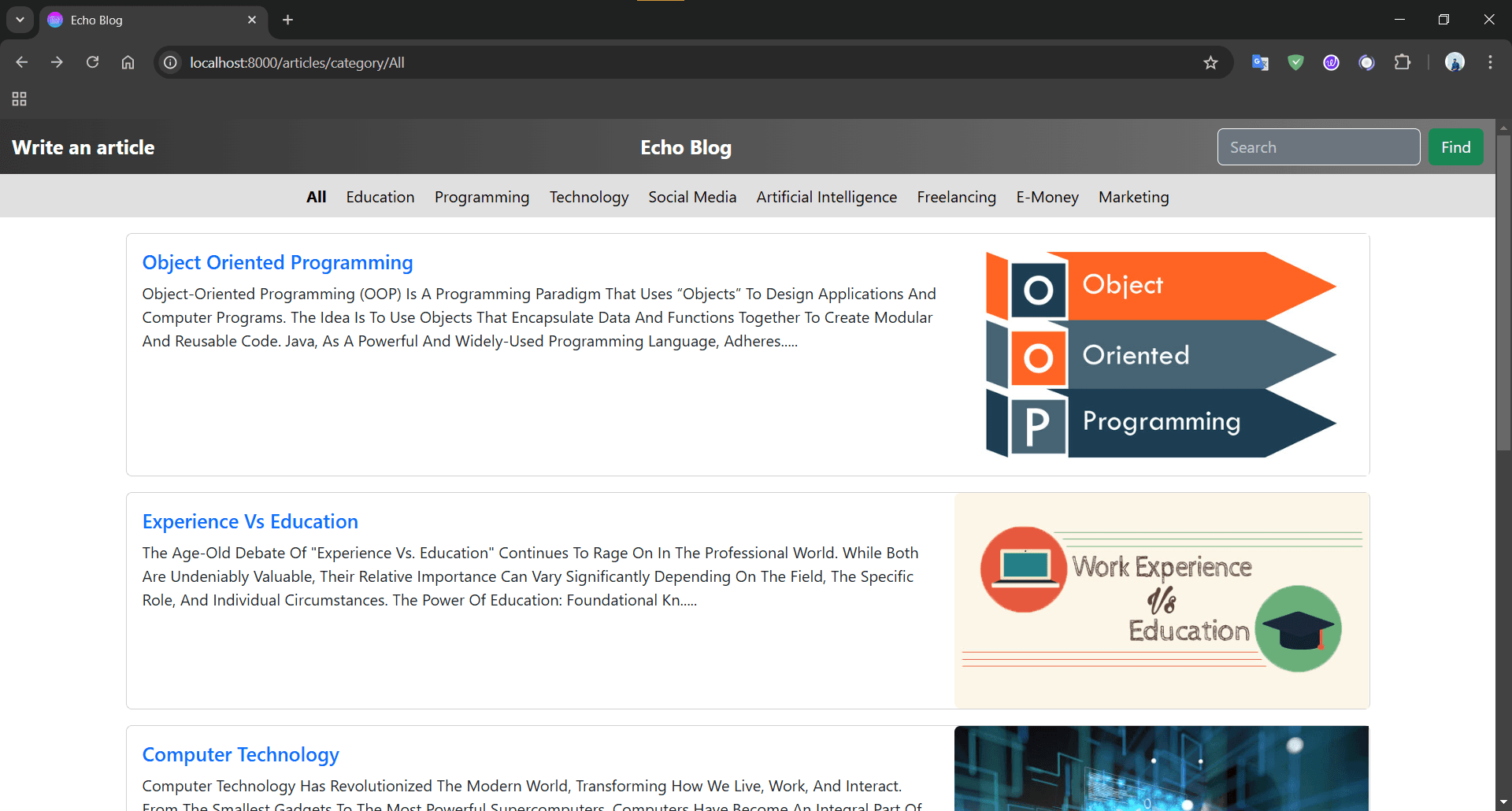The width and height of the screenshot is (1512, 811).
Task: Open the extensions puzzle-piece menu
Action: (x=1404, y=62)
